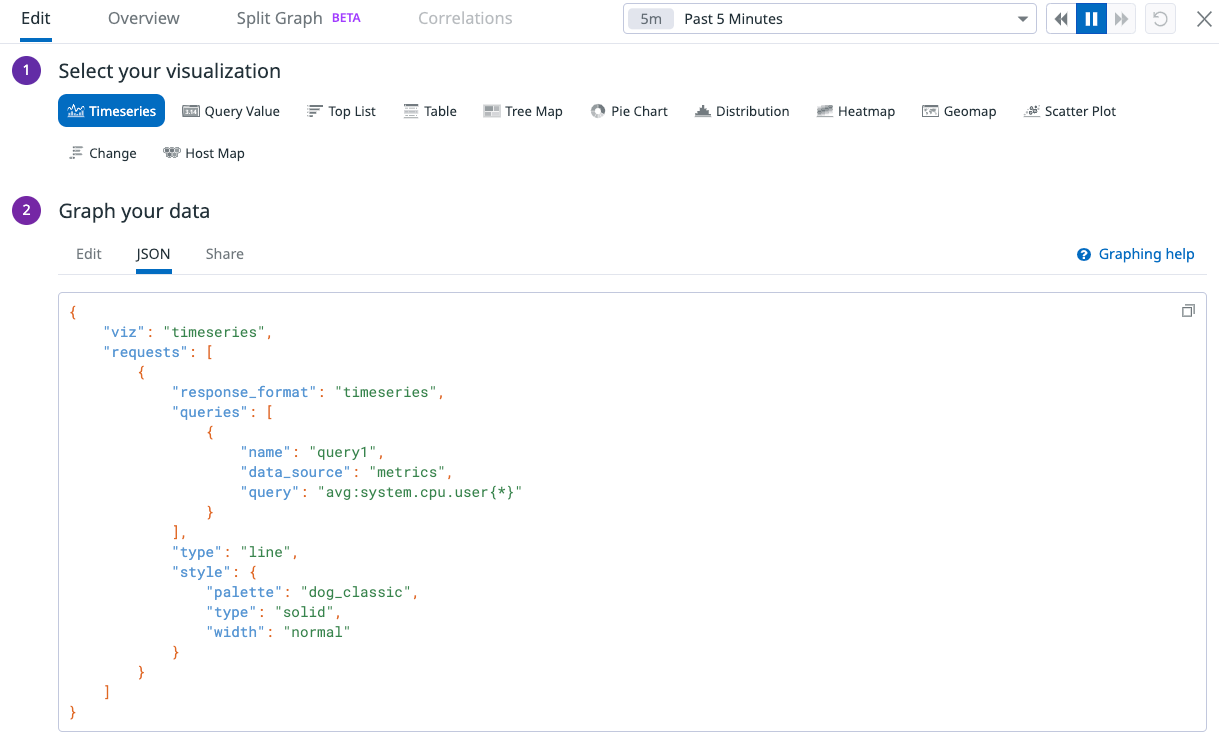The width and height of the screenshot is (1219, 735).
Task: Close the graph editor
Action: 1204,19
